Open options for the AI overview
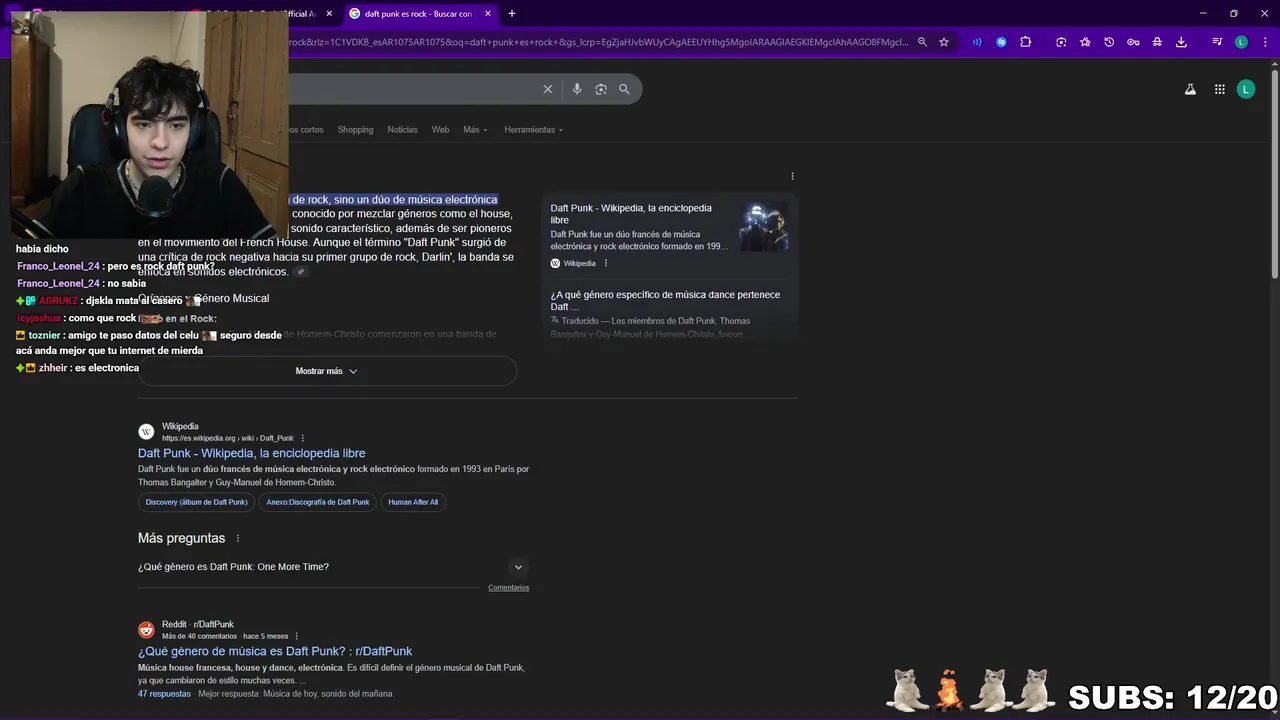Image resolution: width=1280 pixels, height=720 pixels. tap(792, 177)
